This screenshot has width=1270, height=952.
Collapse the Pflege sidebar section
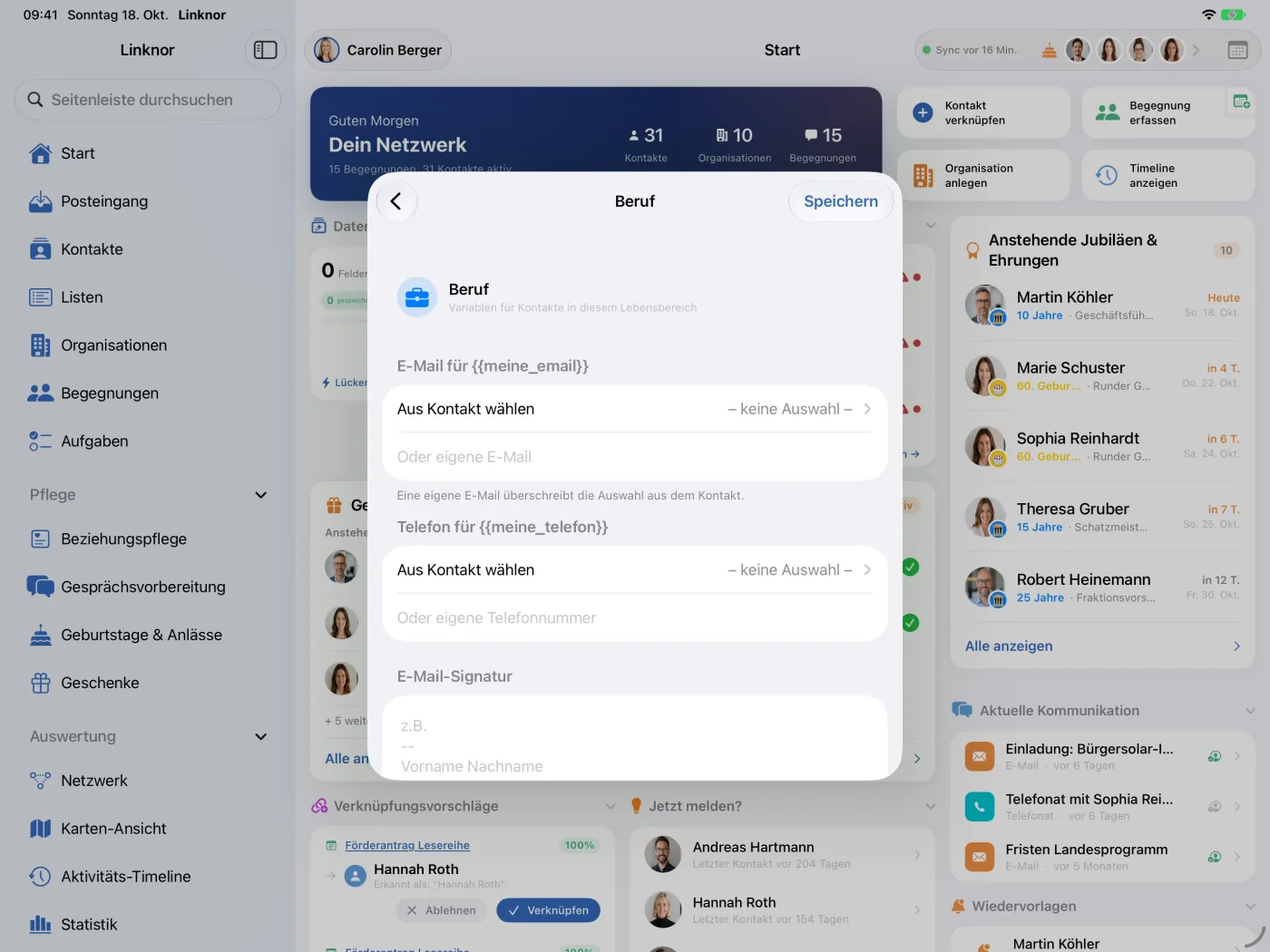click(261, 495)
